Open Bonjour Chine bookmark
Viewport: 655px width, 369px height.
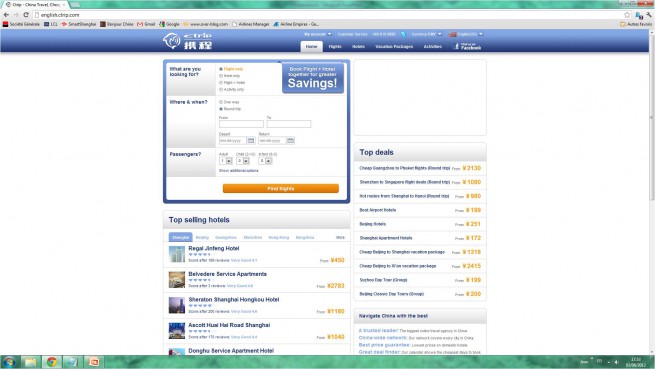117,24
